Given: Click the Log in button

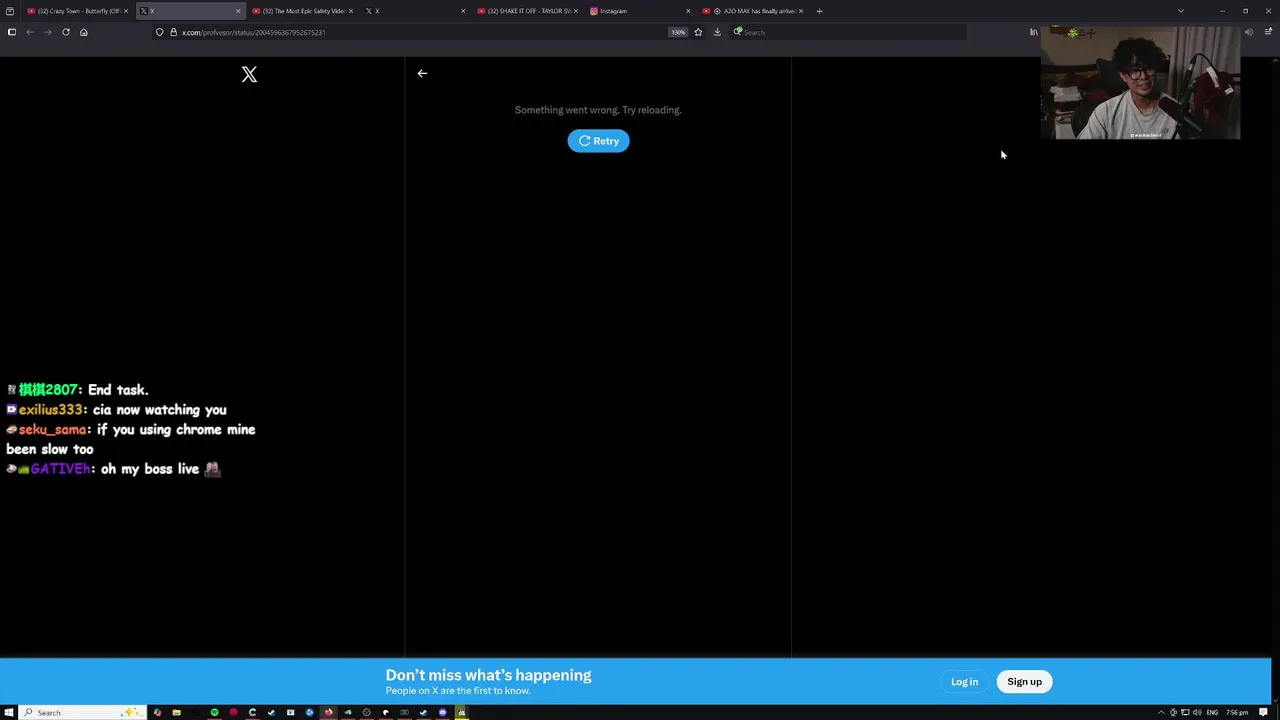Looking at the screenshot, I should (964, 682).
